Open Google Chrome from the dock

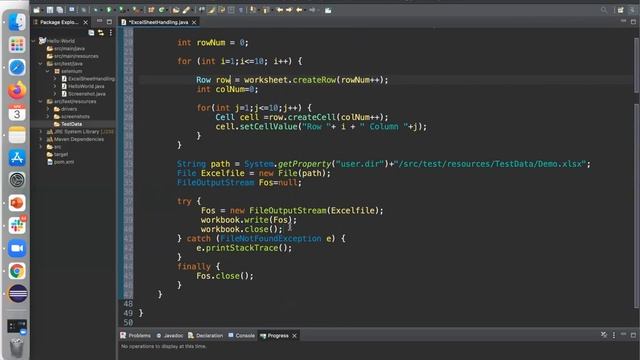click(17, 271)
